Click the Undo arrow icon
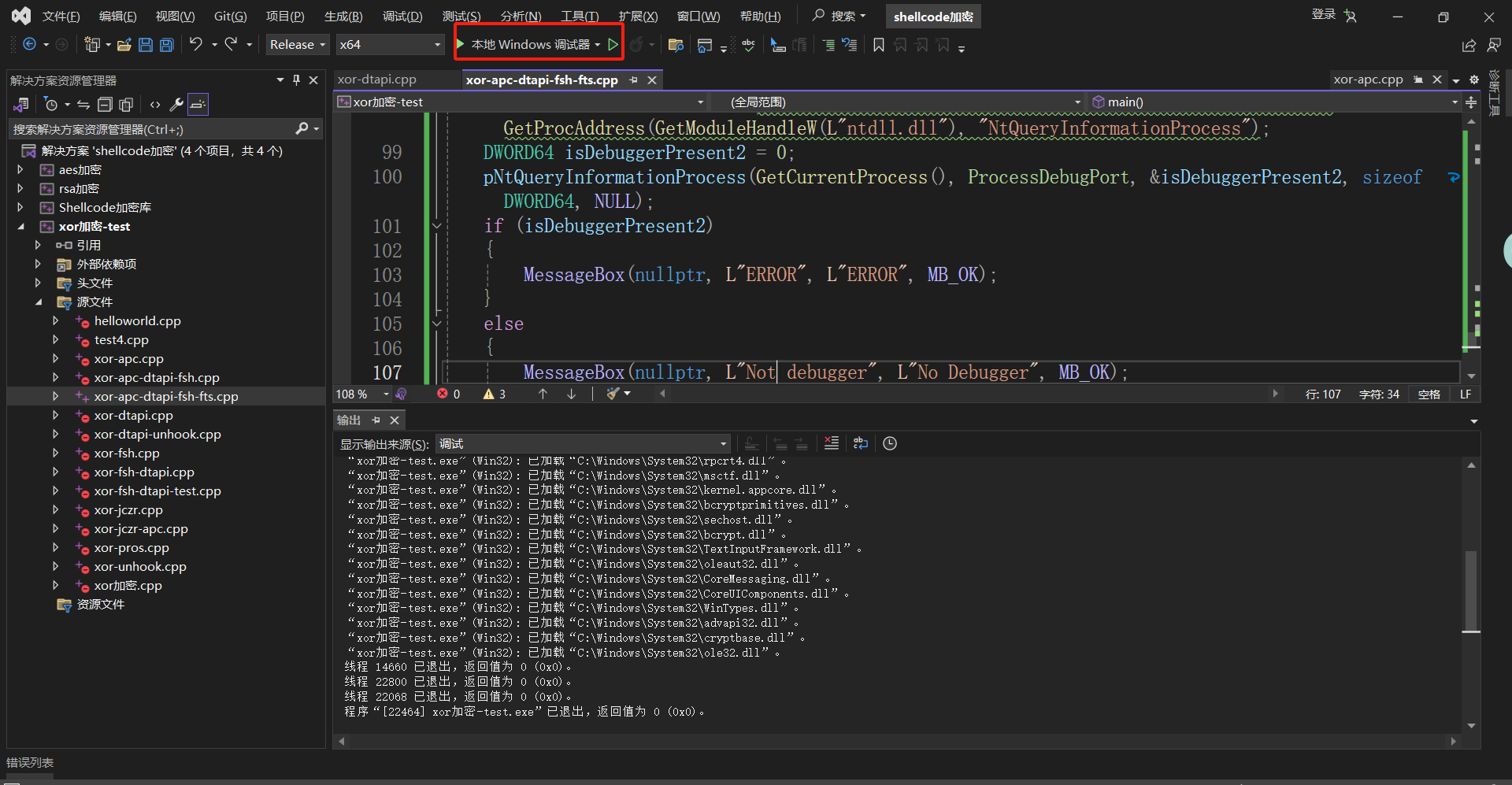1512x785 pixels. 196,45
